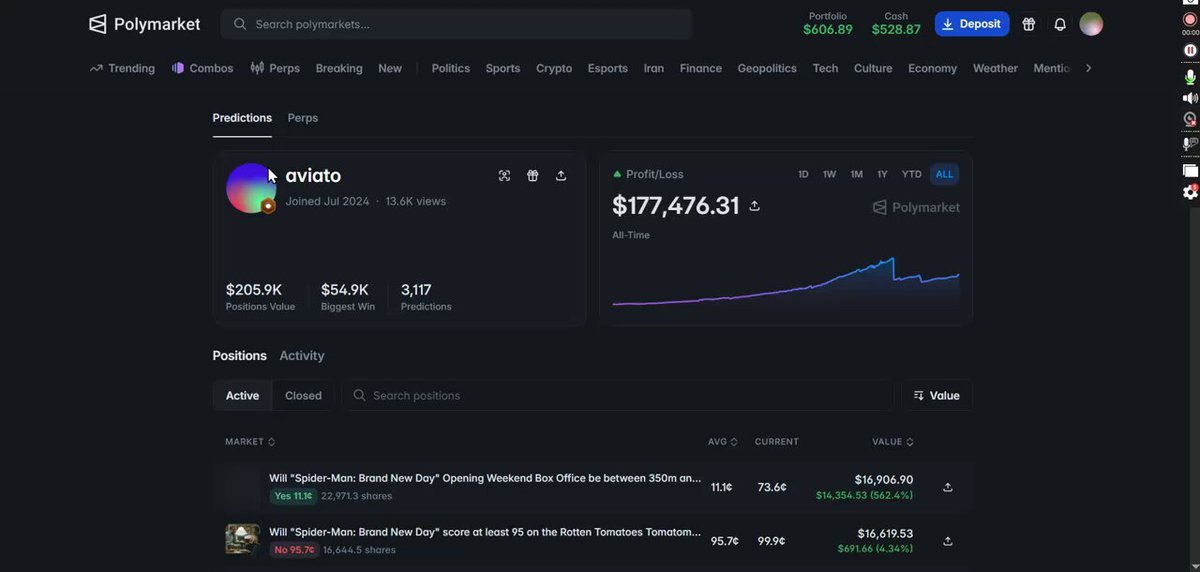This screenshot has width=1200, height=572.
Task: Focus the Search polymarkets field
Action: pyautogui.click(x=456, y=24)
